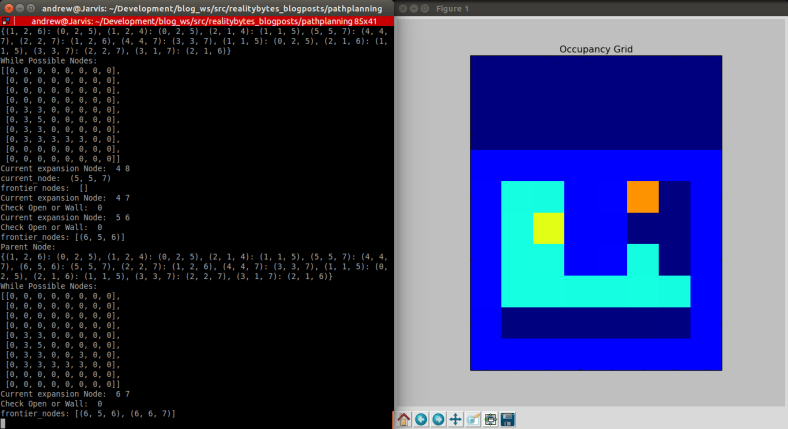788x429 pixels.
Task: Go back to previous plot view
Action: (x=421, y=419)
